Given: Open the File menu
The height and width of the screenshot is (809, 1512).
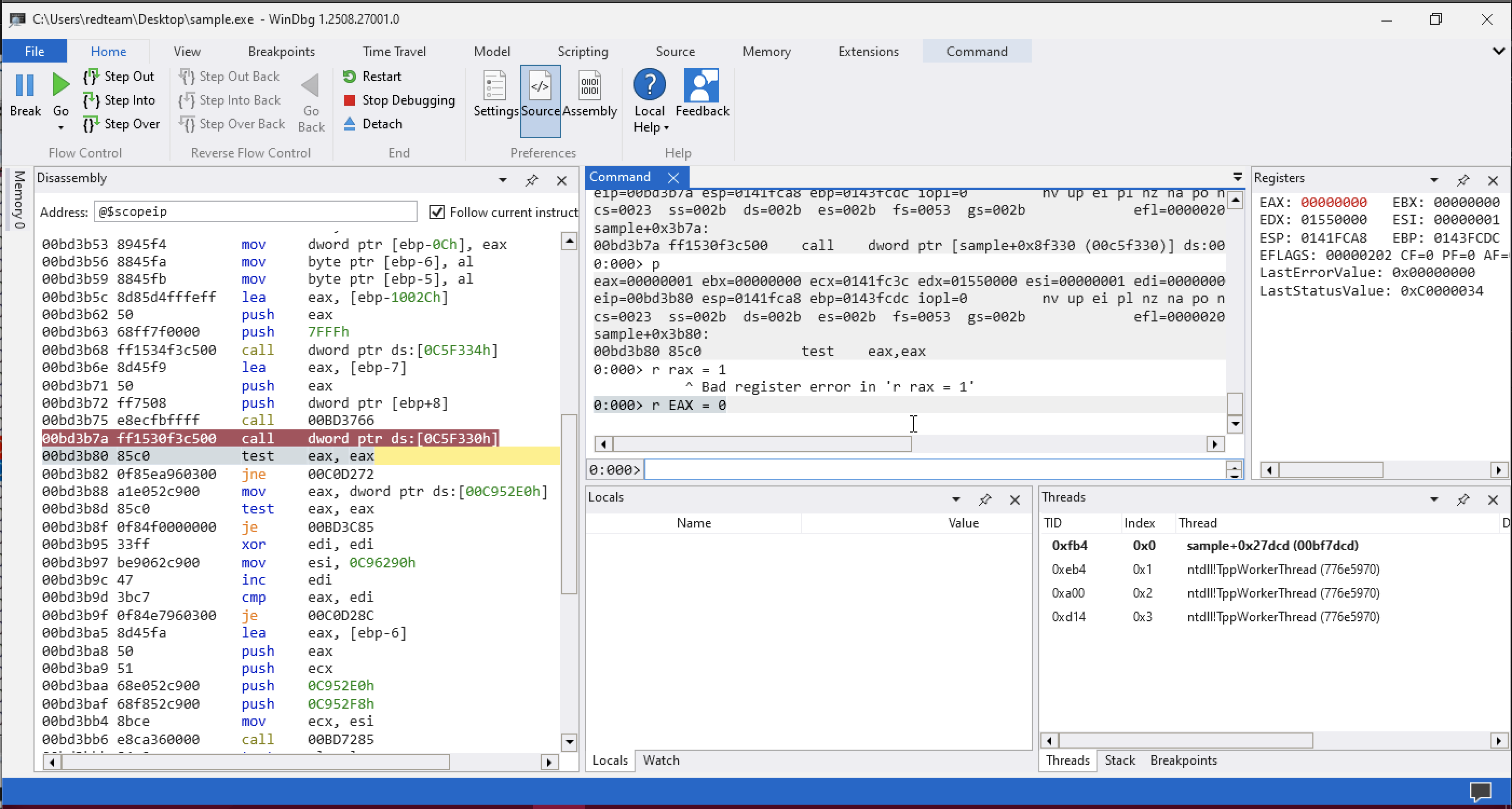Looking at the screenshot, I should point(35,52).
